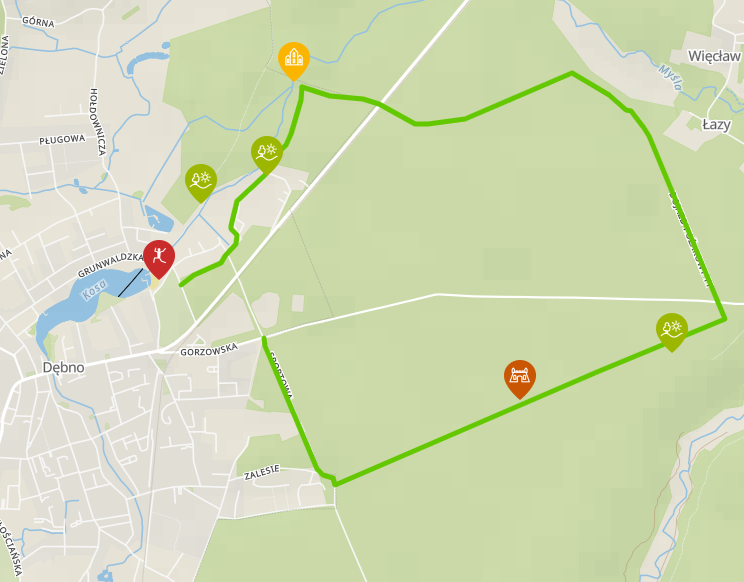Click green nature marker beside the trail
The image size is (744, 582).
267,155
